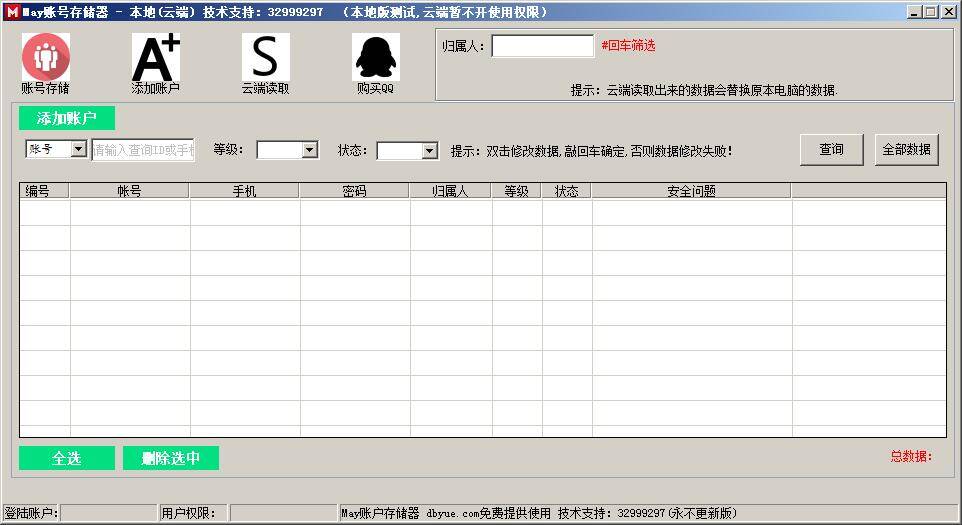Click the red M app icon in title bar
This screenshot has height=525, width=962.
click(x=12, y=12)
